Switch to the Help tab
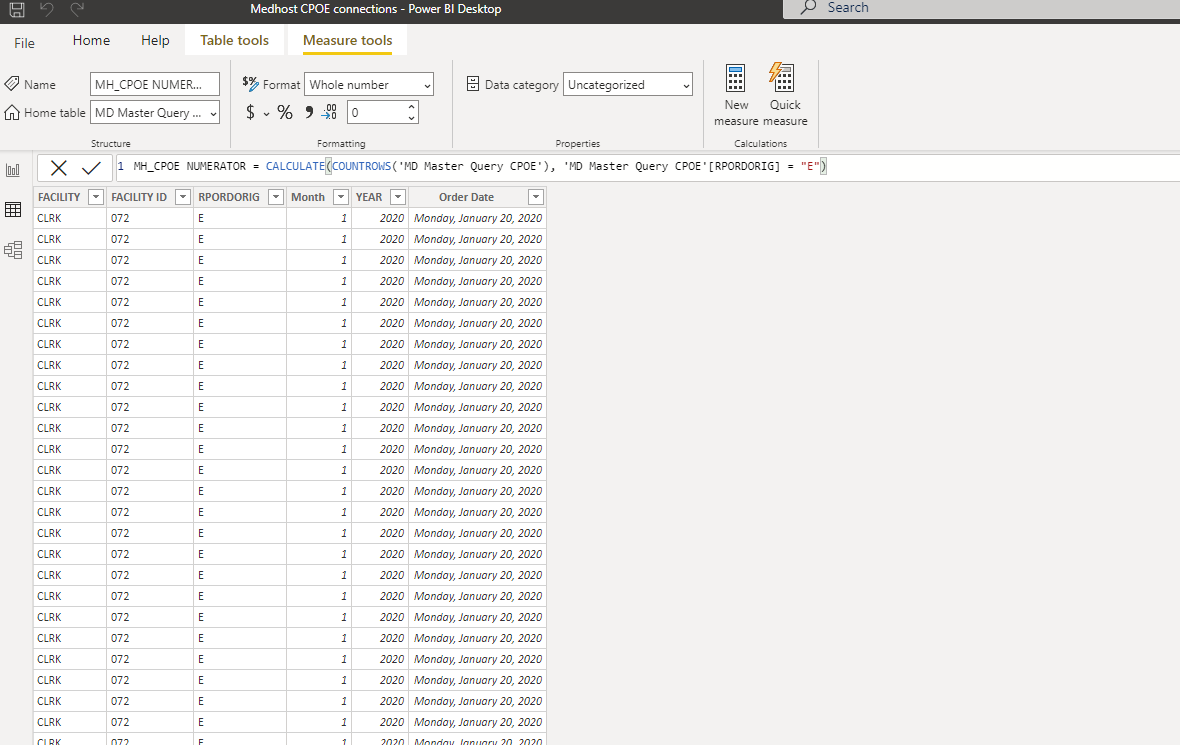The height and width of the screenshot is (745, 1180). coord(155,41)
